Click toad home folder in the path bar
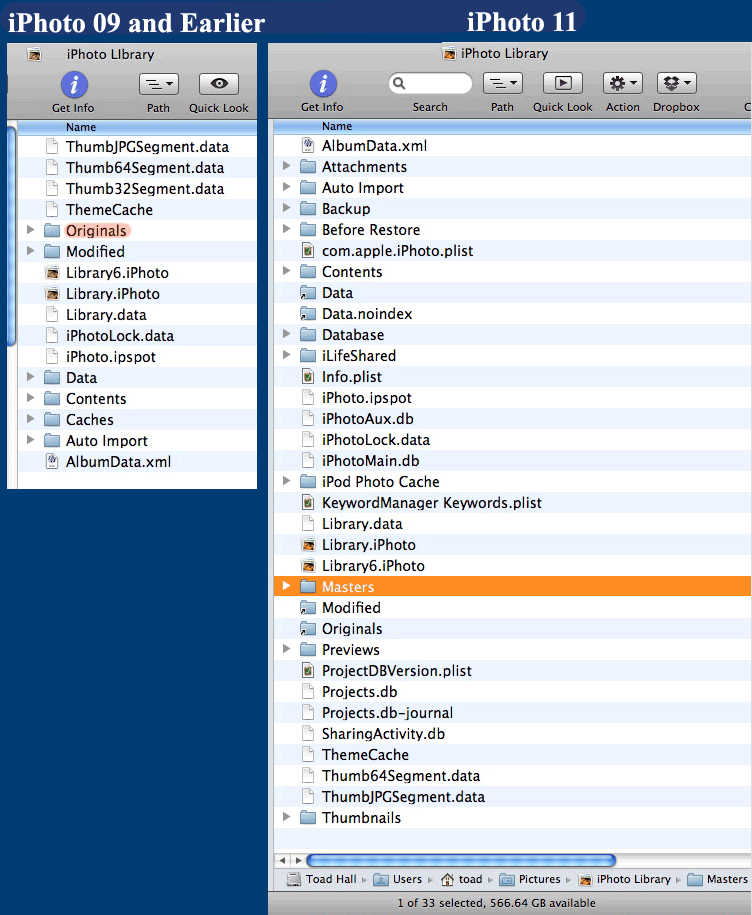Image resolution: width=752 pixels, height=915 pixels. tap(462, 879)
